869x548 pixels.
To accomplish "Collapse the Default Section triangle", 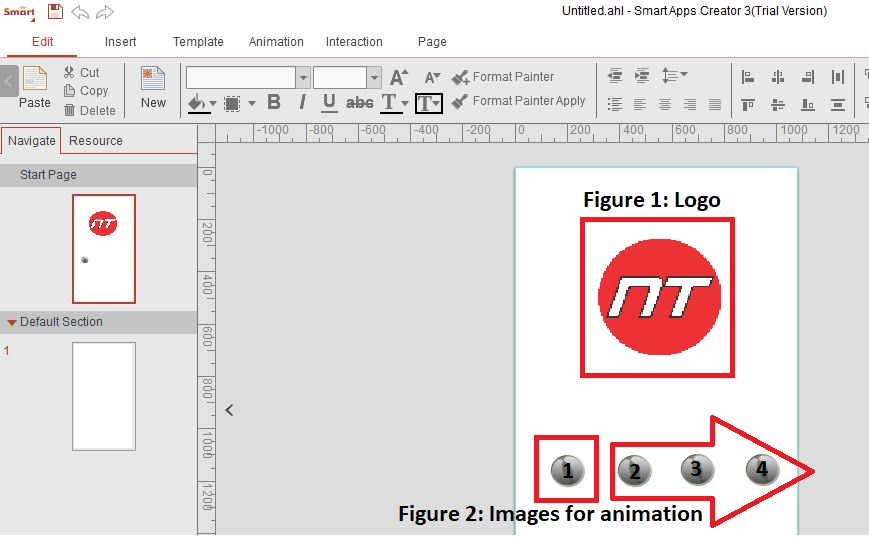I will pos(11,322).
